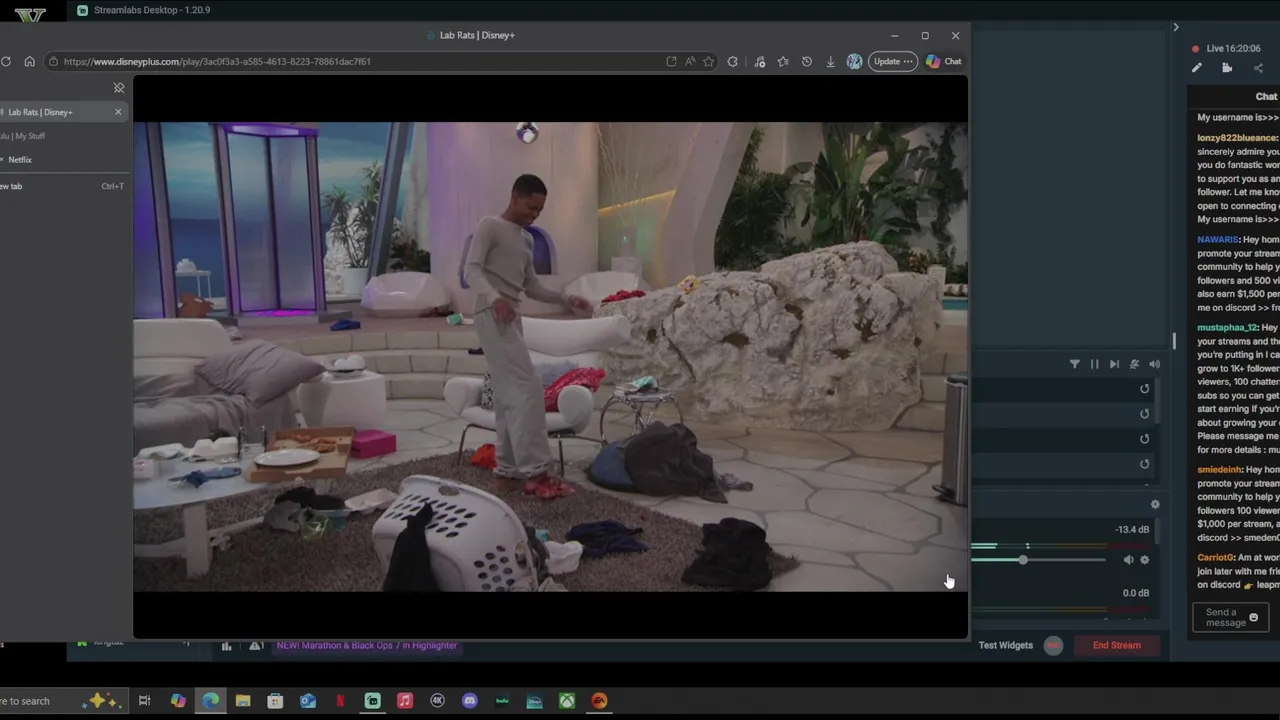Open Windows Task View from taskbar
This screenshot has height=720, width=1280.
coord(144,701)
